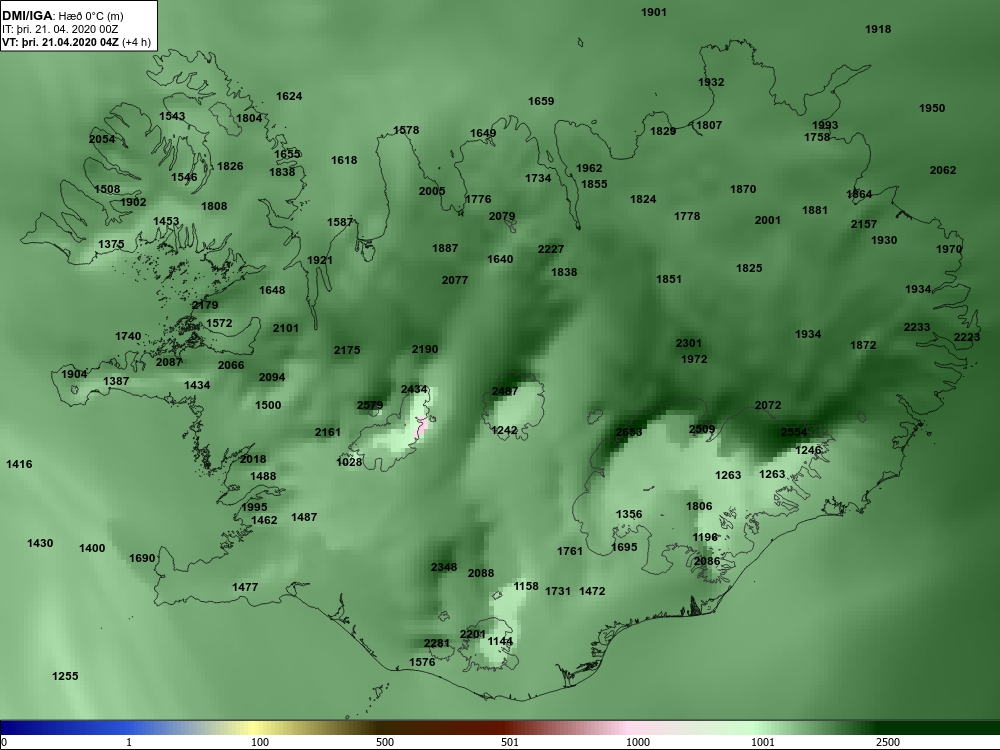Click the map value 2301
1000x750 pixels.
pos(689,343)
